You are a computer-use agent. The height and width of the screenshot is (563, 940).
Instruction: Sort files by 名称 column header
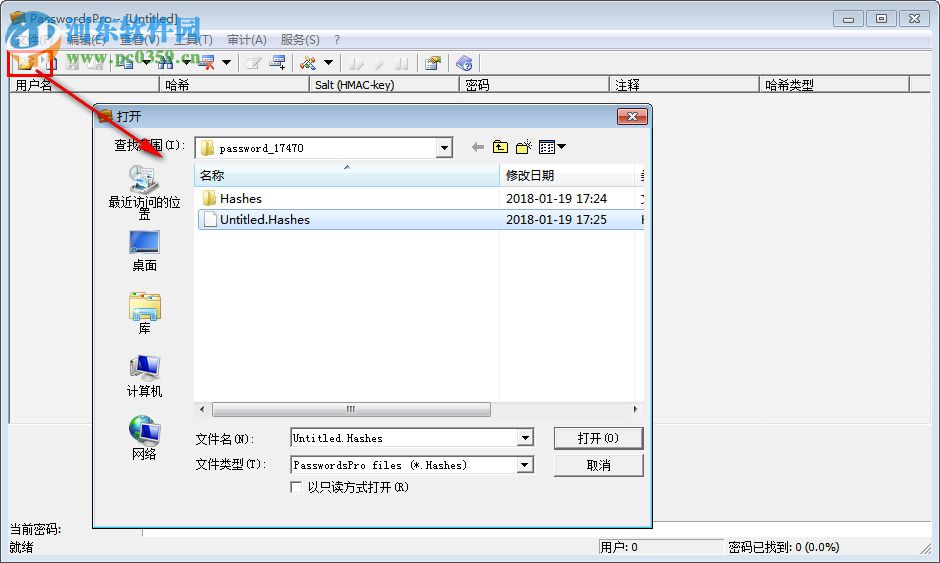pyautogui.click(x=347, y=175)
